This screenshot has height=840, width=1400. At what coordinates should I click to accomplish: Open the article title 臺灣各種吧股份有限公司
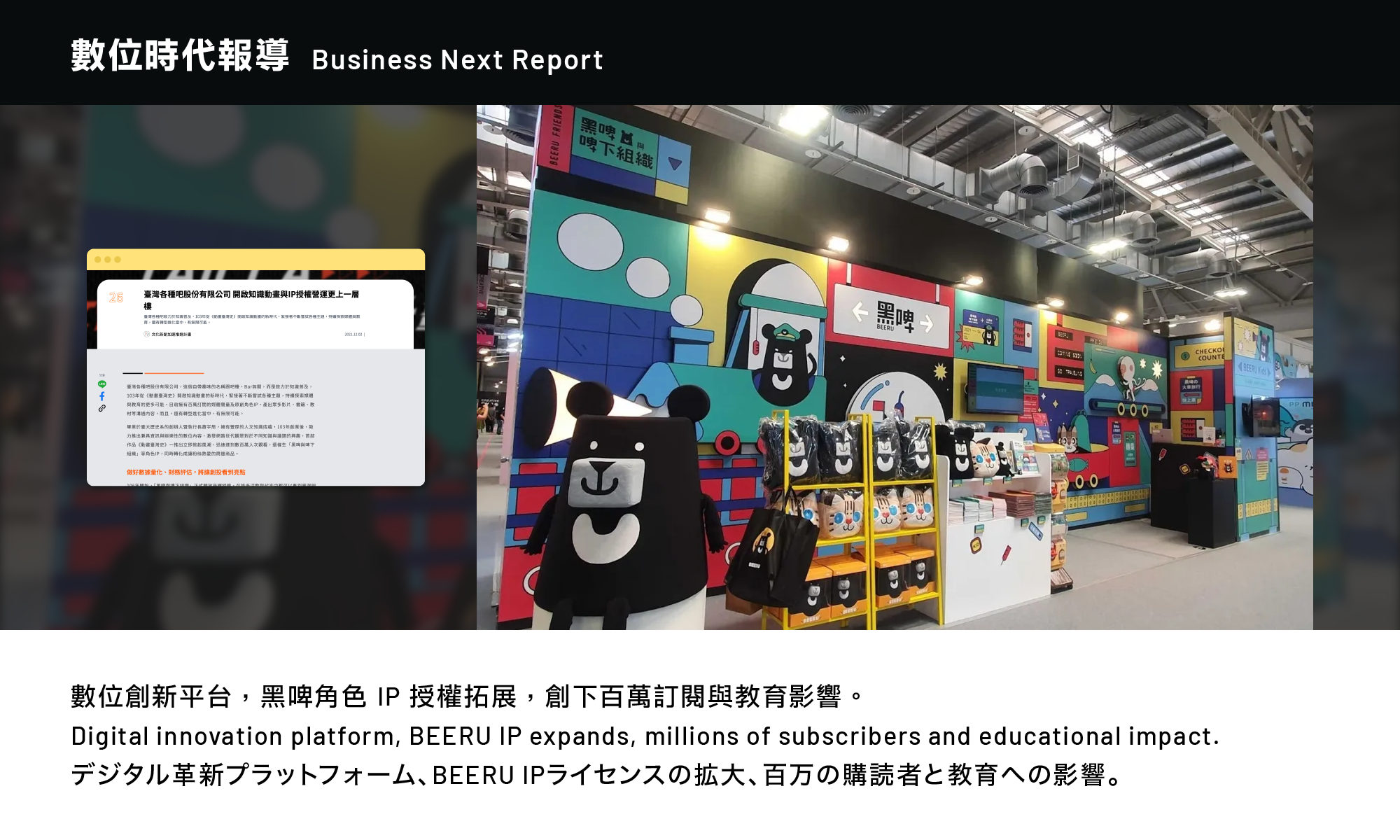251,295
